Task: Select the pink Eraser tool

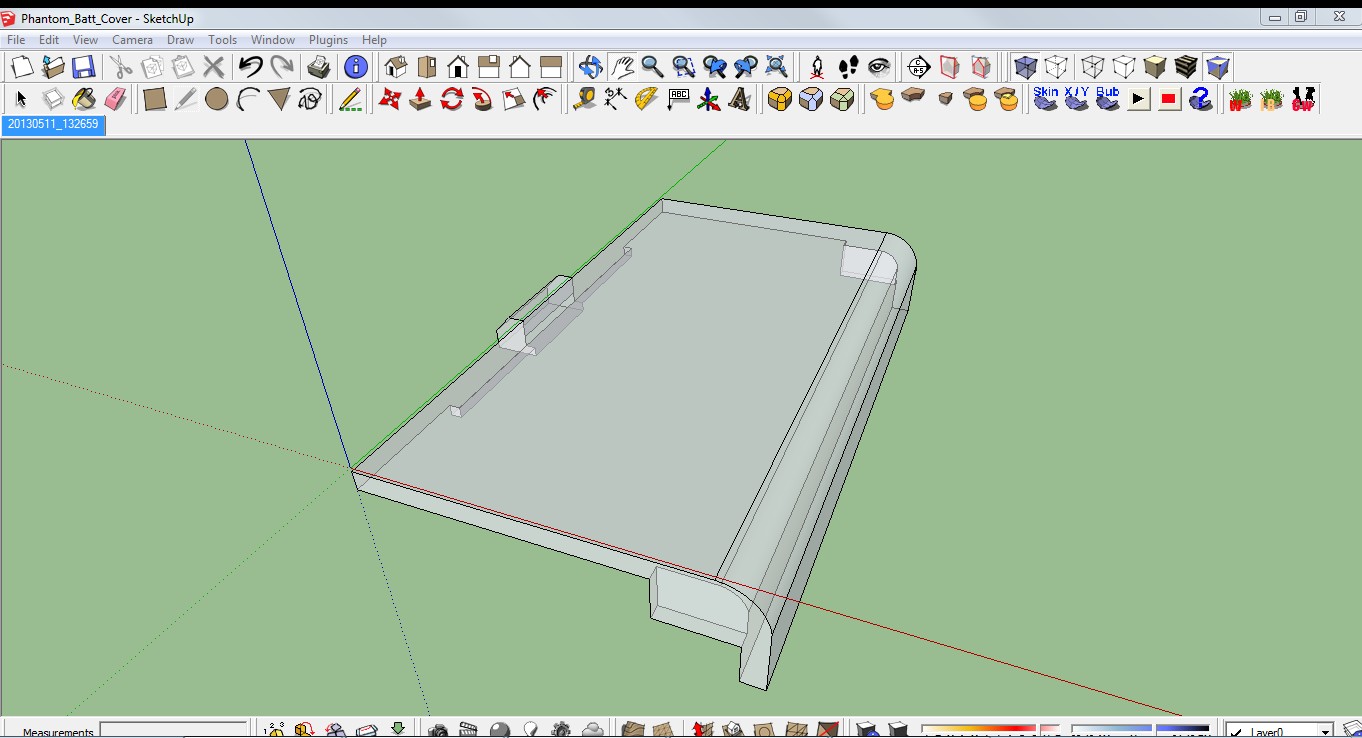Action: point(115,99)
